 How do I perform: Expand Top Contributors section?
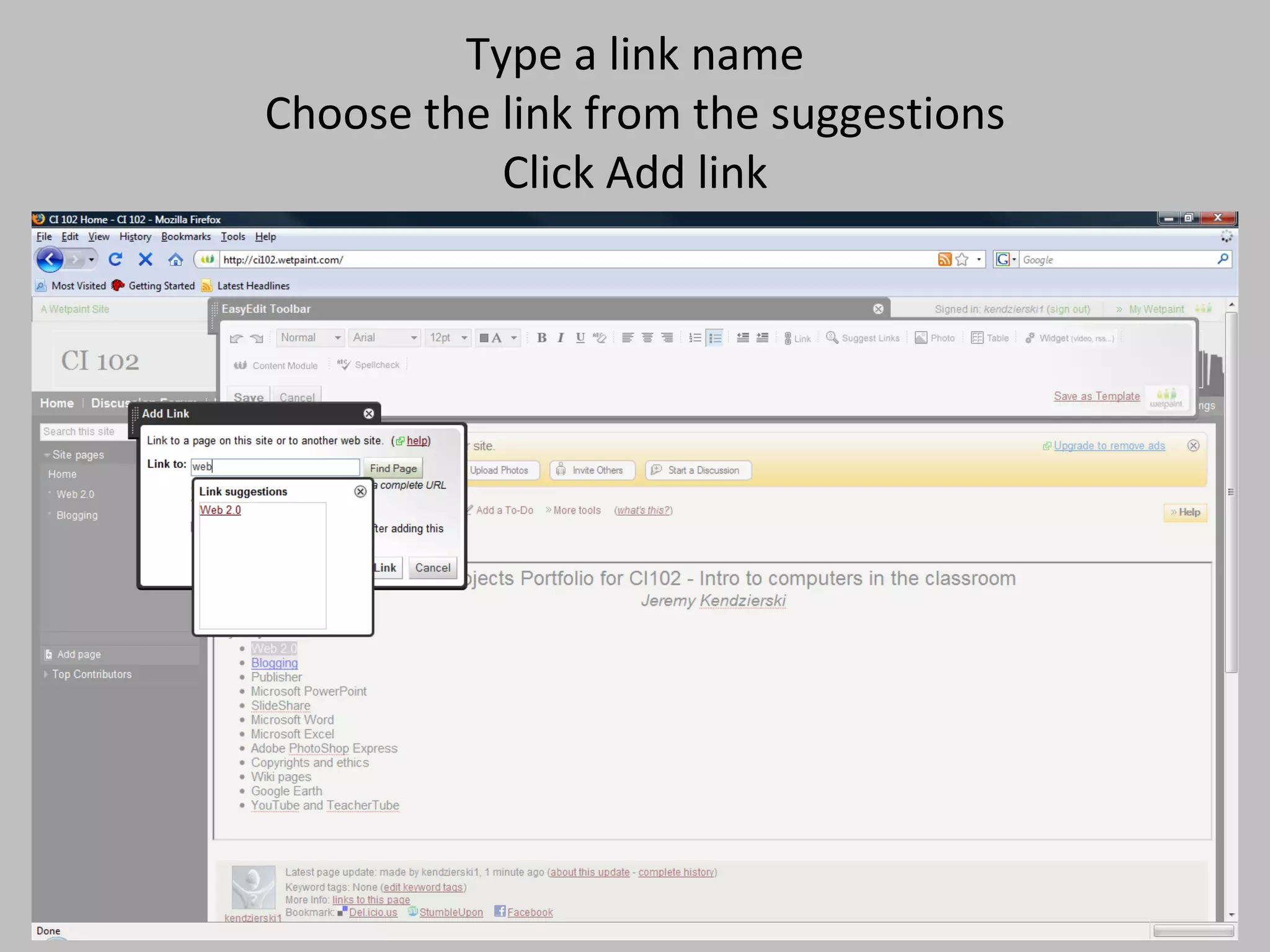coord(46,674)
